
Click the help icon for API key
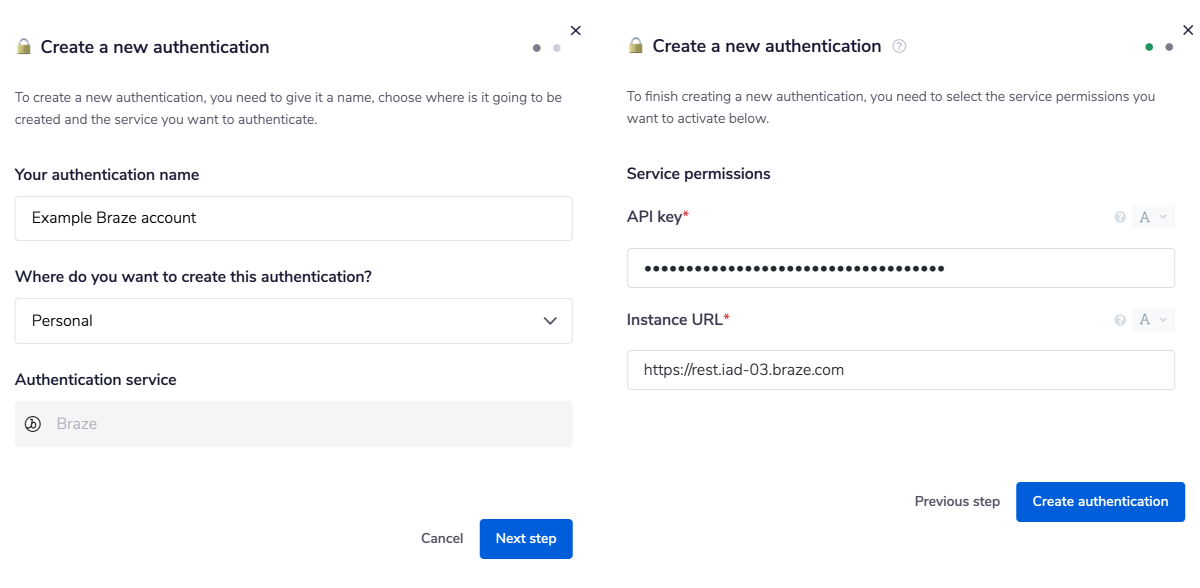pos(1120,217)
